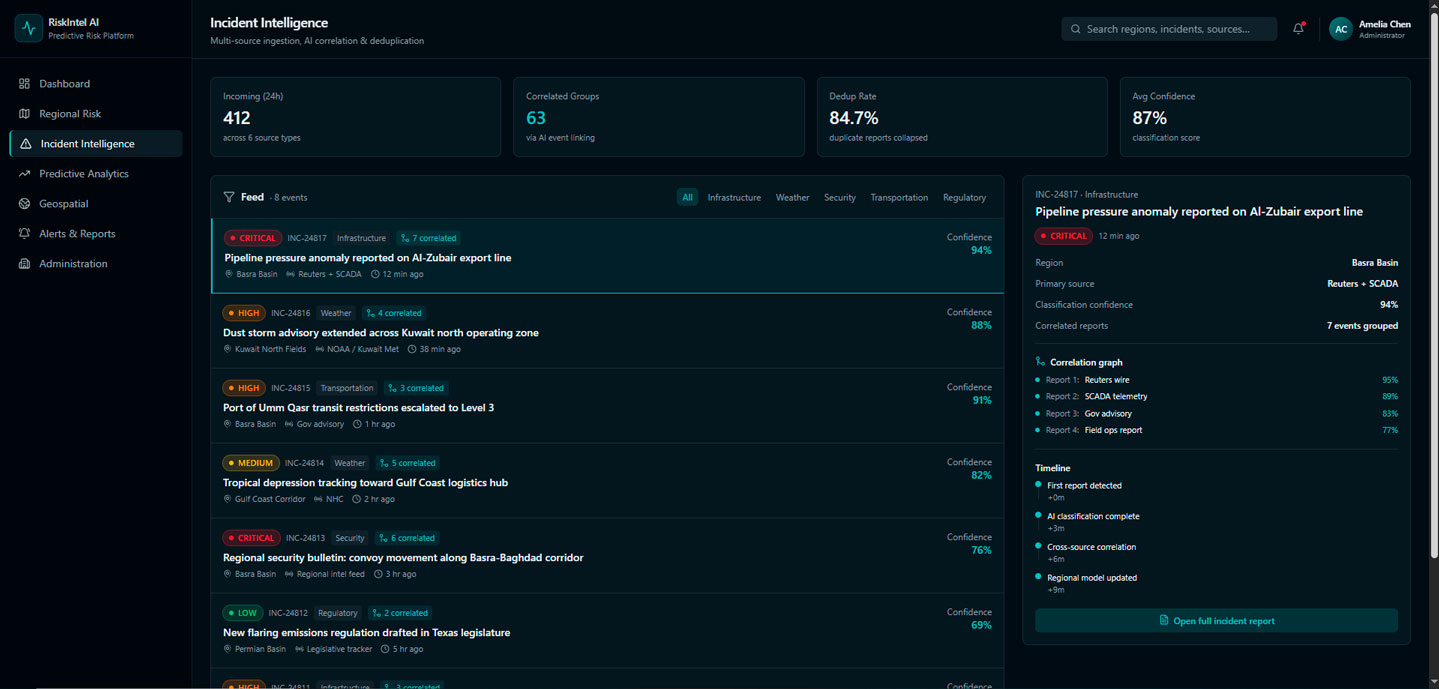The image size is (1439, 689).
Task: Click the CRITICAL badge in the detail panel
Action: (x=1063, y=236)
